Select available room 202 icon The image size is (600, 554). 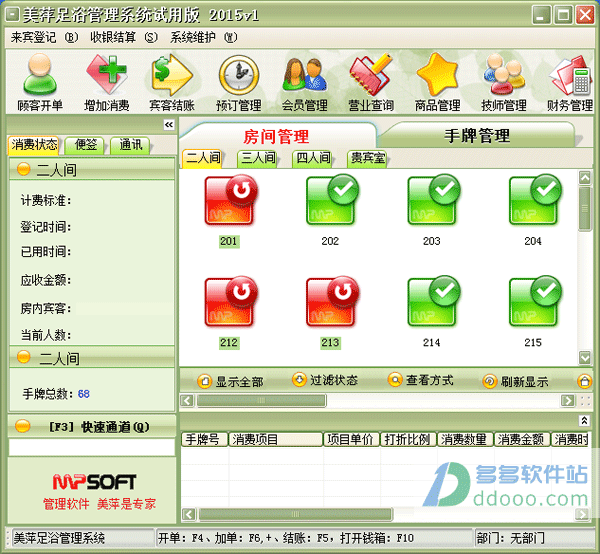332,200
